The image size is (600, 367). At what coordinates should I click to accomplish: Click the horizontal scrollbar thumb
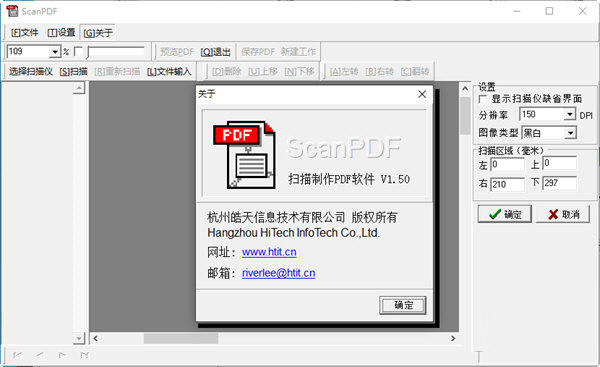click(181, 338)
